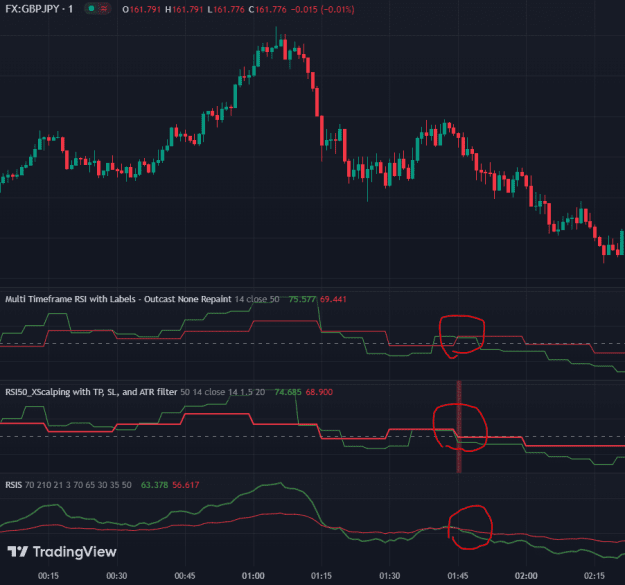Viewport: 625px width, 585px height.
Task: Click the green market status dot
Action: pyautogui.click(x=91, y=8)
